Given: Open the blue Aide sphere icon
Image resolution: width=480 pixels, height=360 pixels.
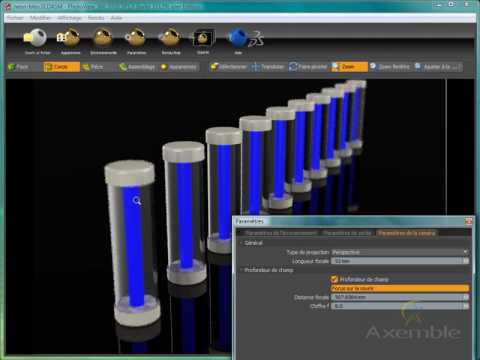Looking at the screenshot, I should 238,38.
